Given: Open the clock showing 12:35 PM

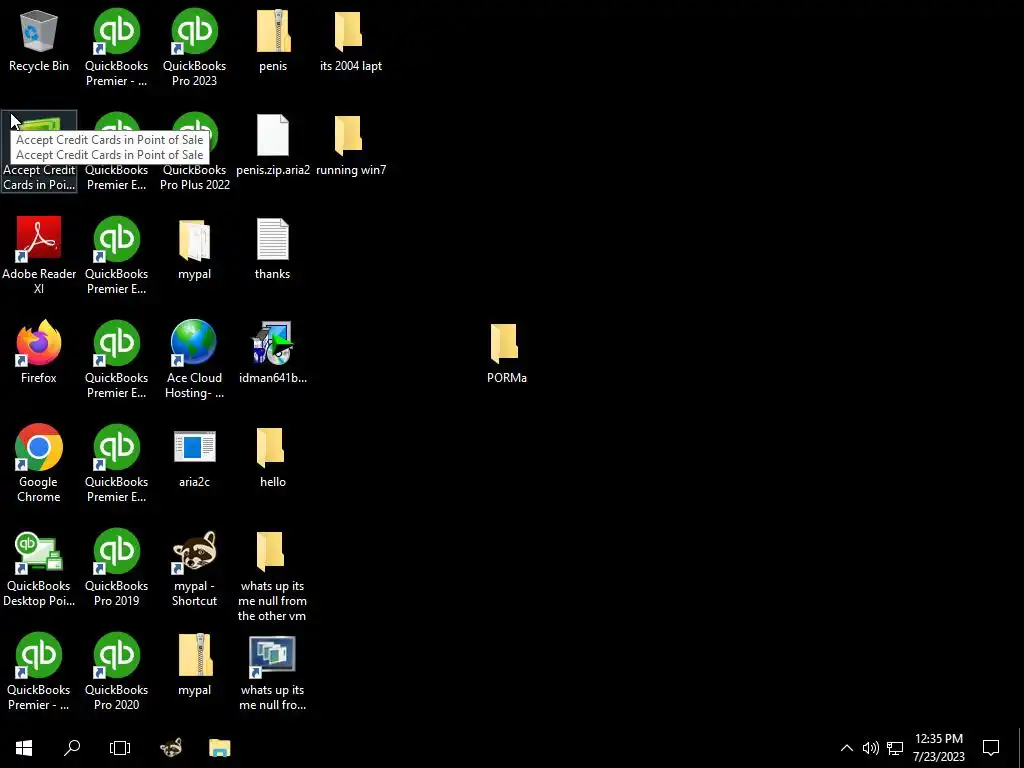Looking at the screenshot, I should (938, 748).
